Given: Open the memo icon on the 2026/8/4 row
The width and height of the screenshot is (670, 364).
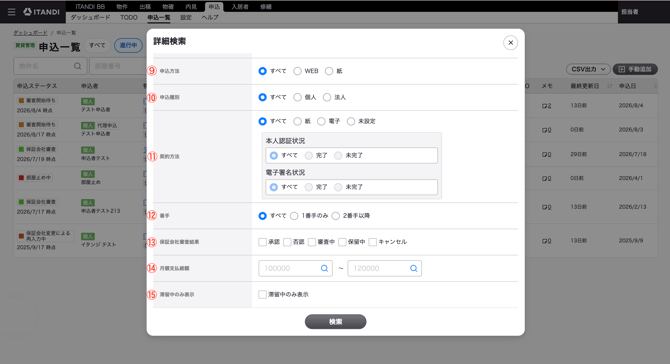Looking at the screenshot, I should (547, 106).
